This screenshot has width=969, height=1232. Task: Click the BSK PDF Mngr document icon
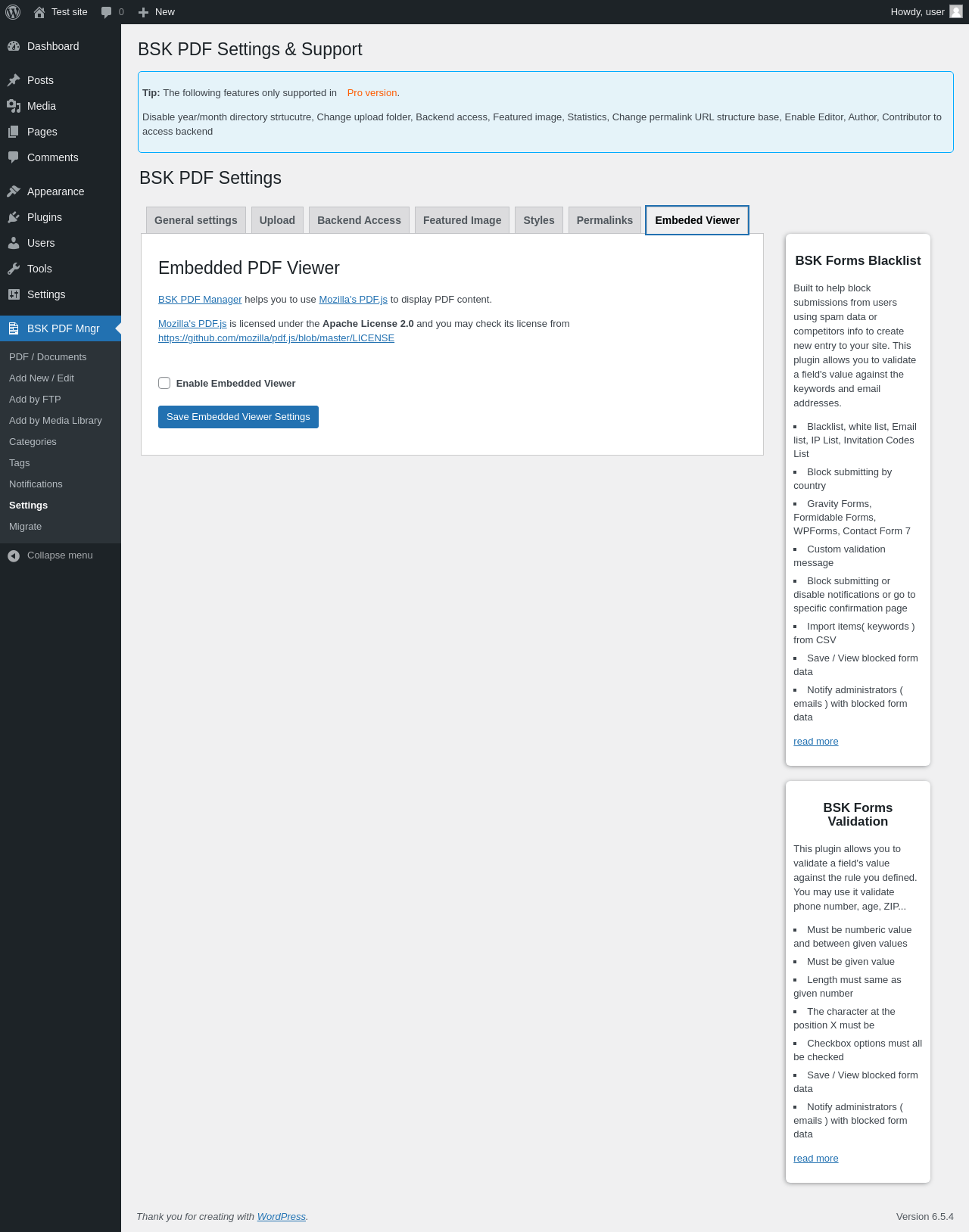(14, 328)
